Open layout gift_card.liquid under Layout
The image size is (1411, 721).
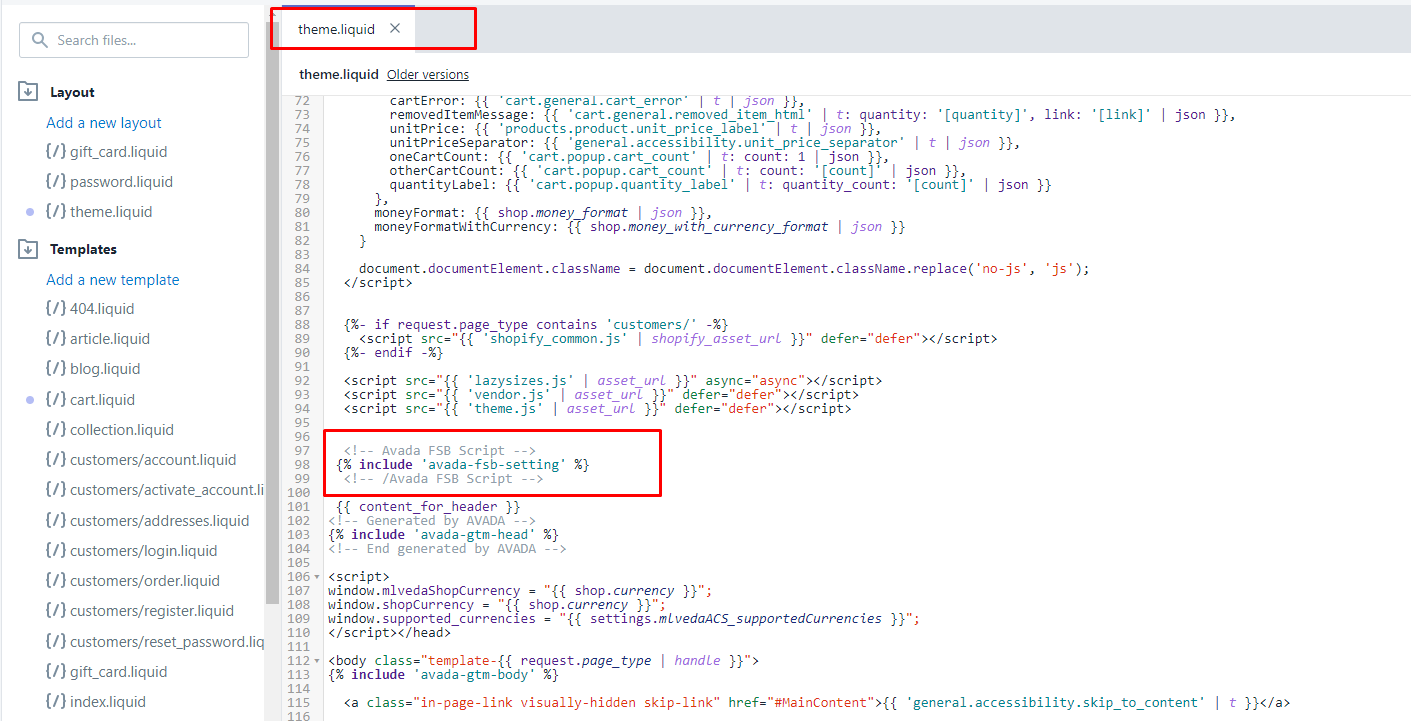(x=118, y=152)
